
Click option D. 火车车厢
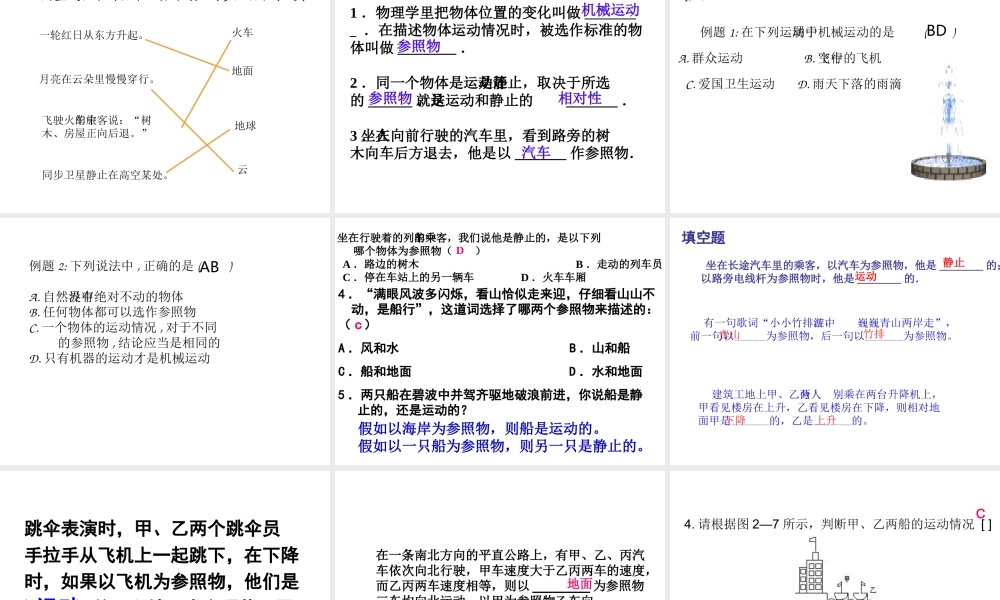point(553,277)
